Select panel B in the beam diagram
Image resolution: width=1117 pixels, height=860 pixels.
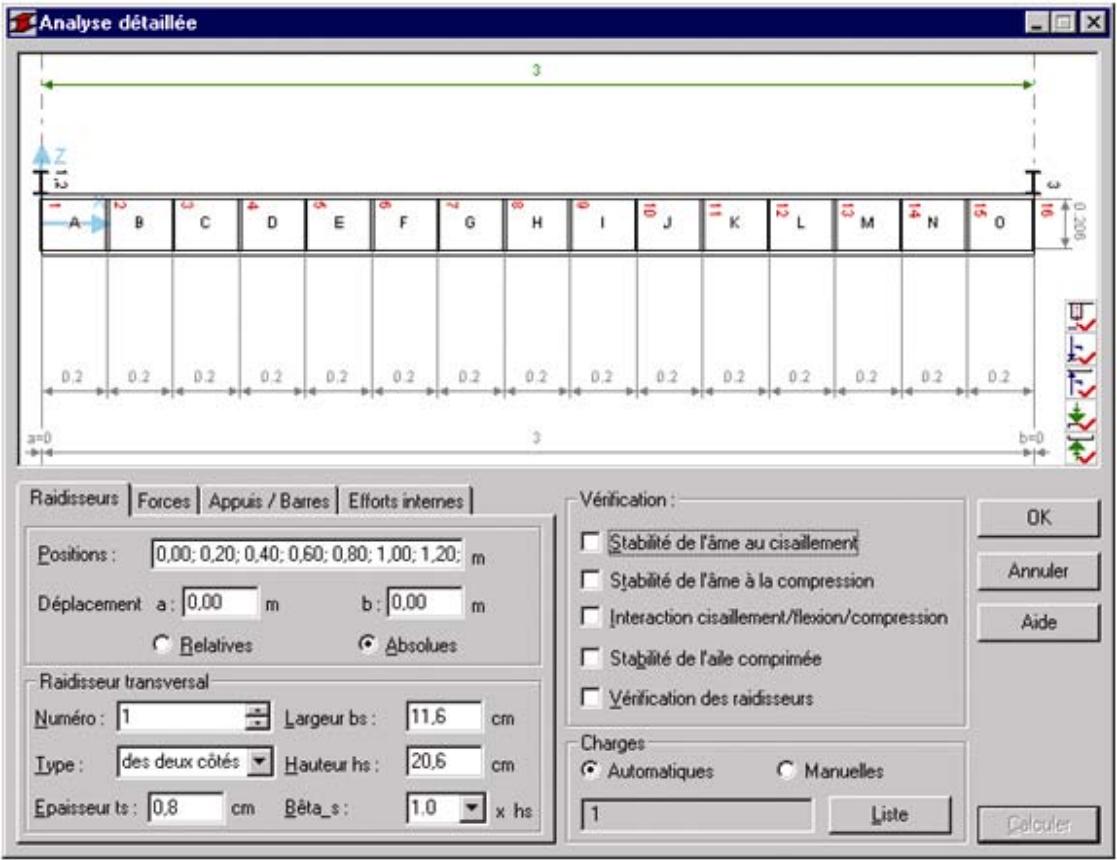140,224
